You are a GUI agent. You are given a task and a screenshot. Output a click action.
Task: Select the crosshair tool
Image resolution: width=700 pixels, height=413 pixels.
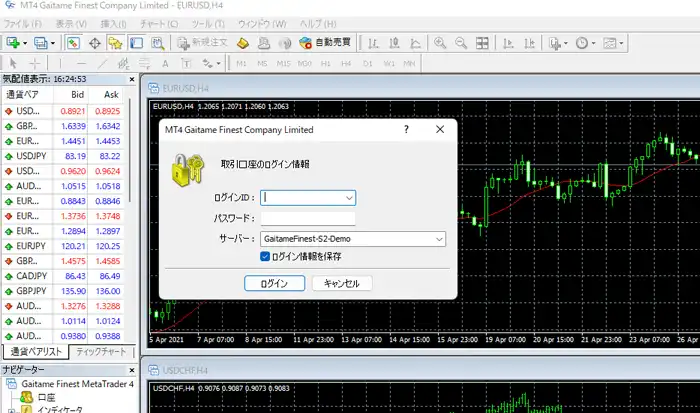coord(35,63)
